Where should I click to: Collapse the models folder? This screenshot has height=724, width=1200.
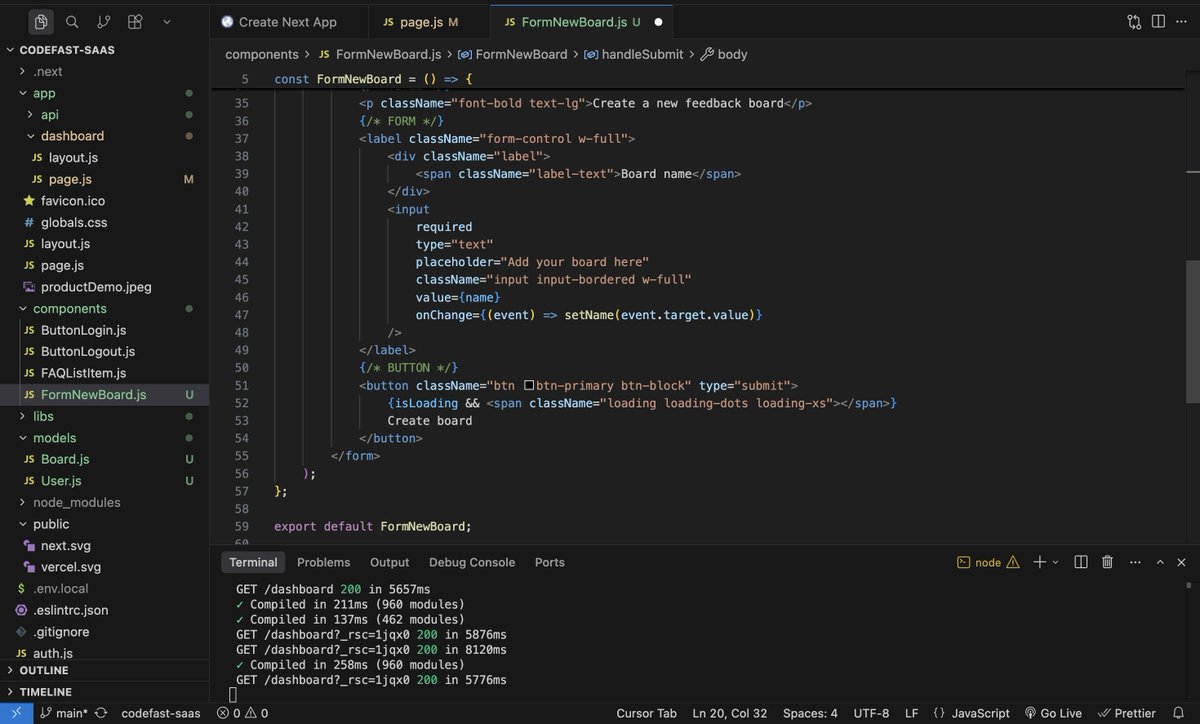[104, 438]
